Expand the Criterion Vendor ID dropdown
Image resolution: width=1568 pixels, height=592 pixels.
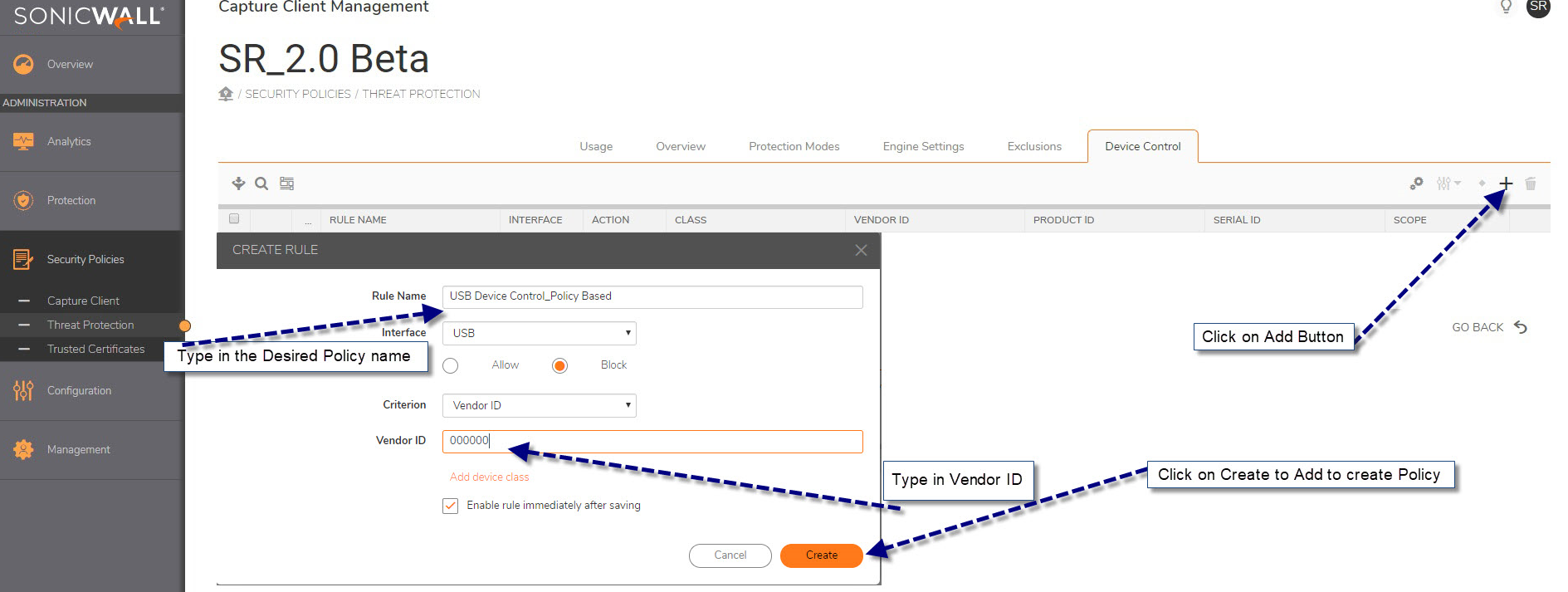coord(540,405)
